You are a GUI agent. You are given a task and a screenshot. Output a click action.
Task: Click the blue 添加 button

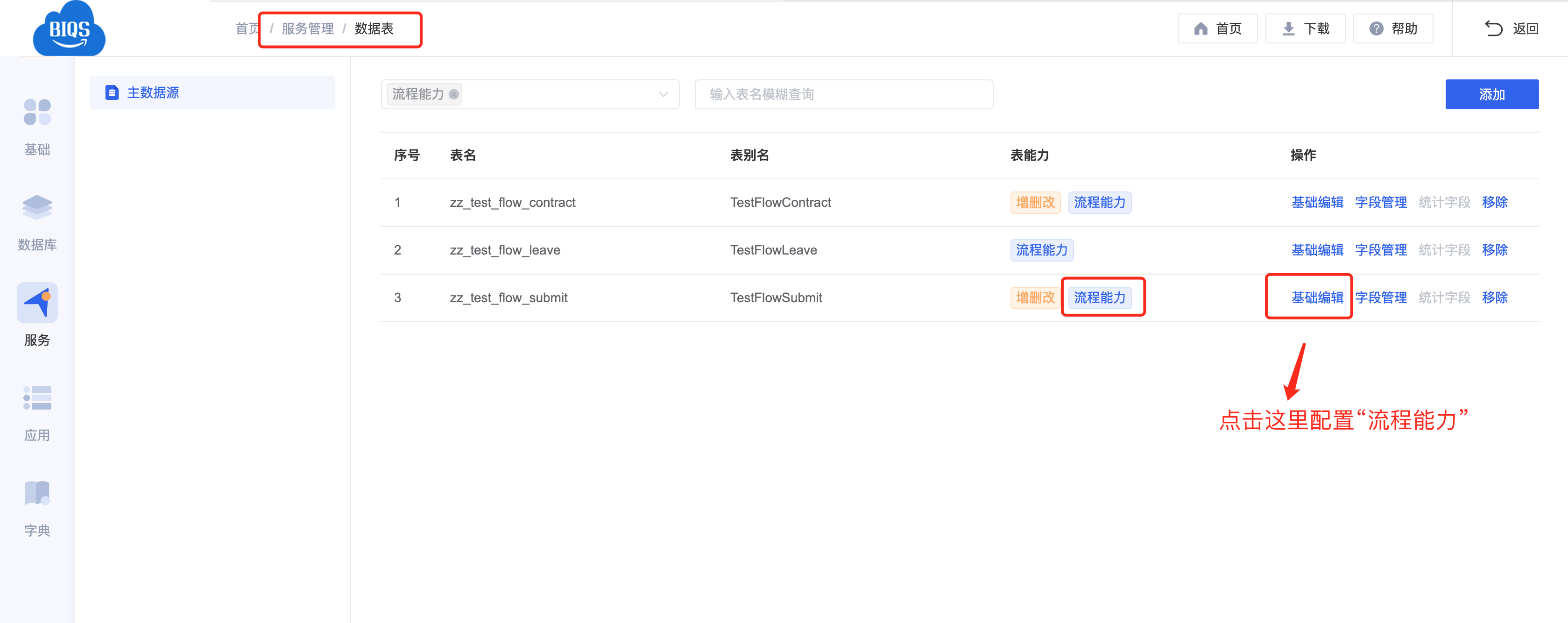pos(1491,94)
